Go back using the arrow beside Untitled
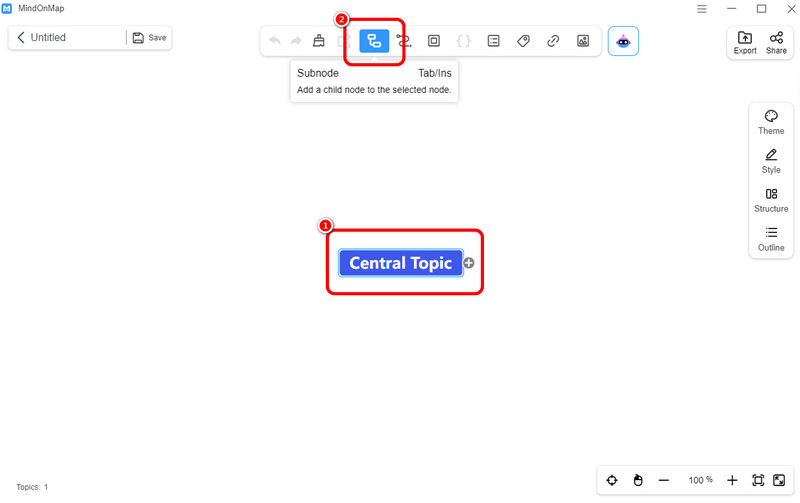The image size is (800, 503). (x=21, y=37)
